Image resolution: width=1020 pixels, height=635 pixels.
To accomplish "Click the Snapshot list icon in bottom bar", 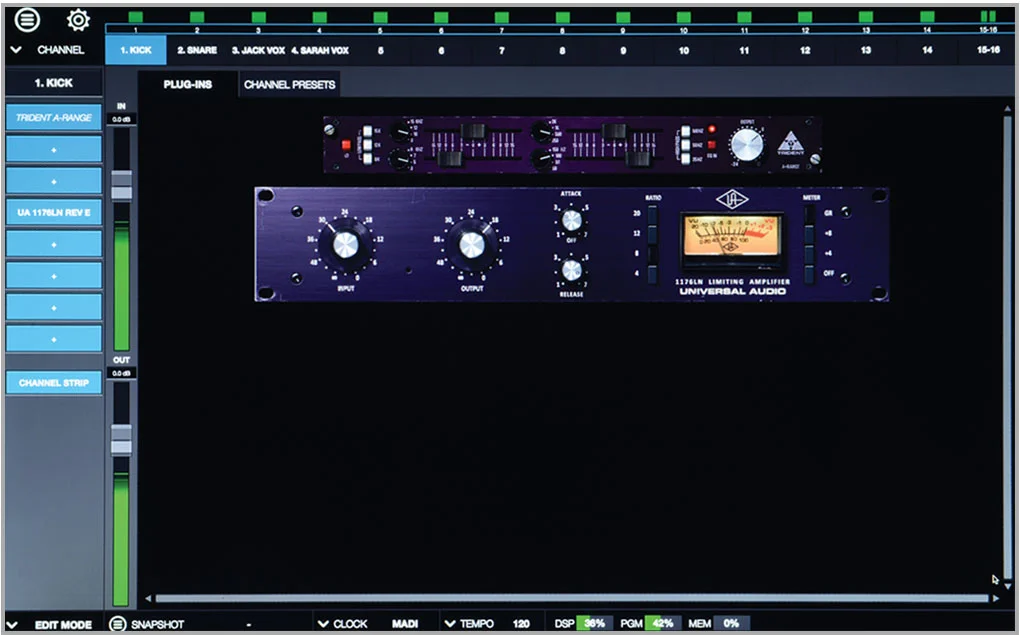I will pos(117,624).
